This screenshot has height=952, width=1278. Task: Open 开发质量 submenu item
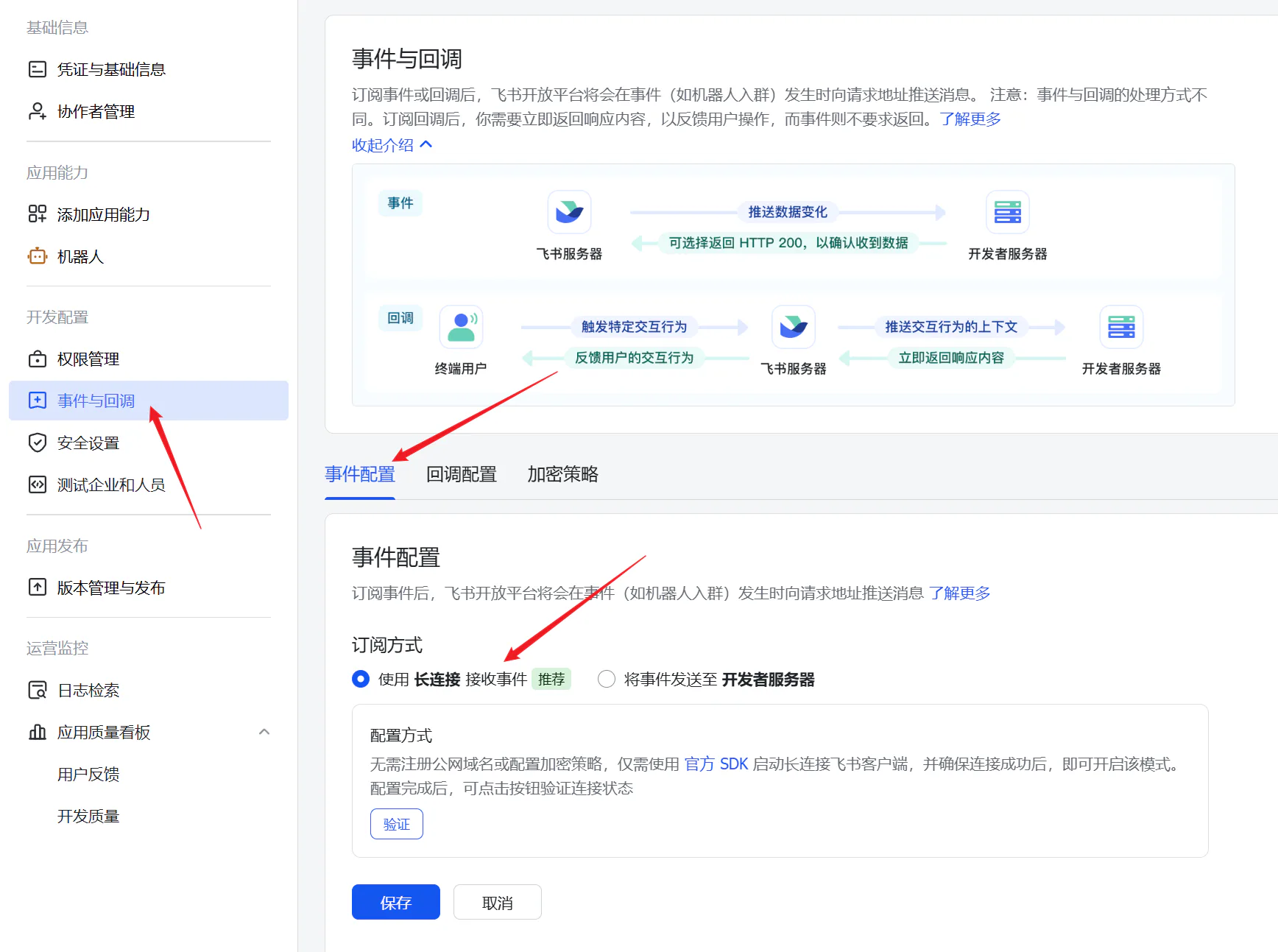point(88,816)
